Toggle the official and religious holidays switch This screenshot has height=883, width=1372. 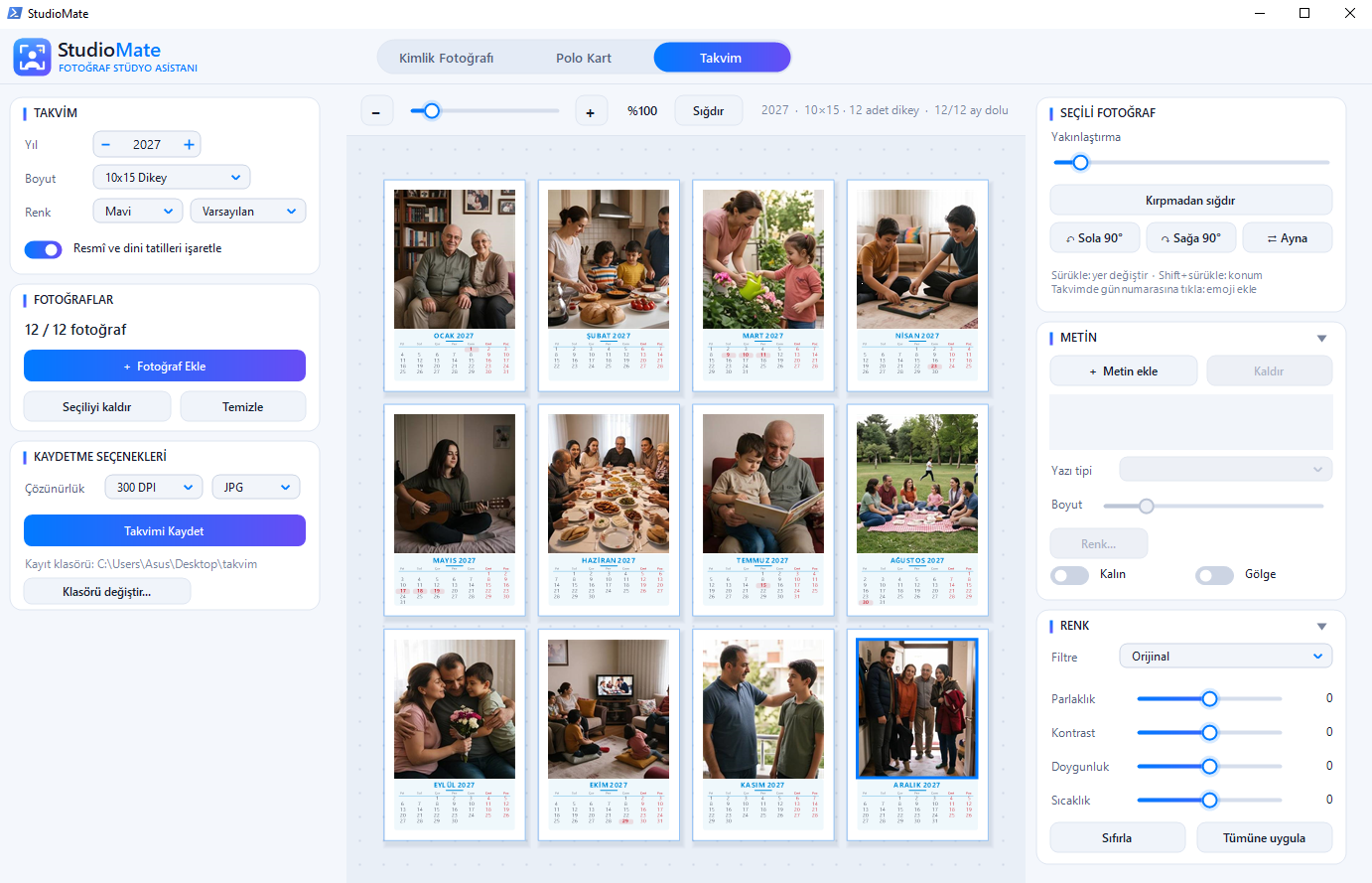pyautogui.click(x=43, y=249)
